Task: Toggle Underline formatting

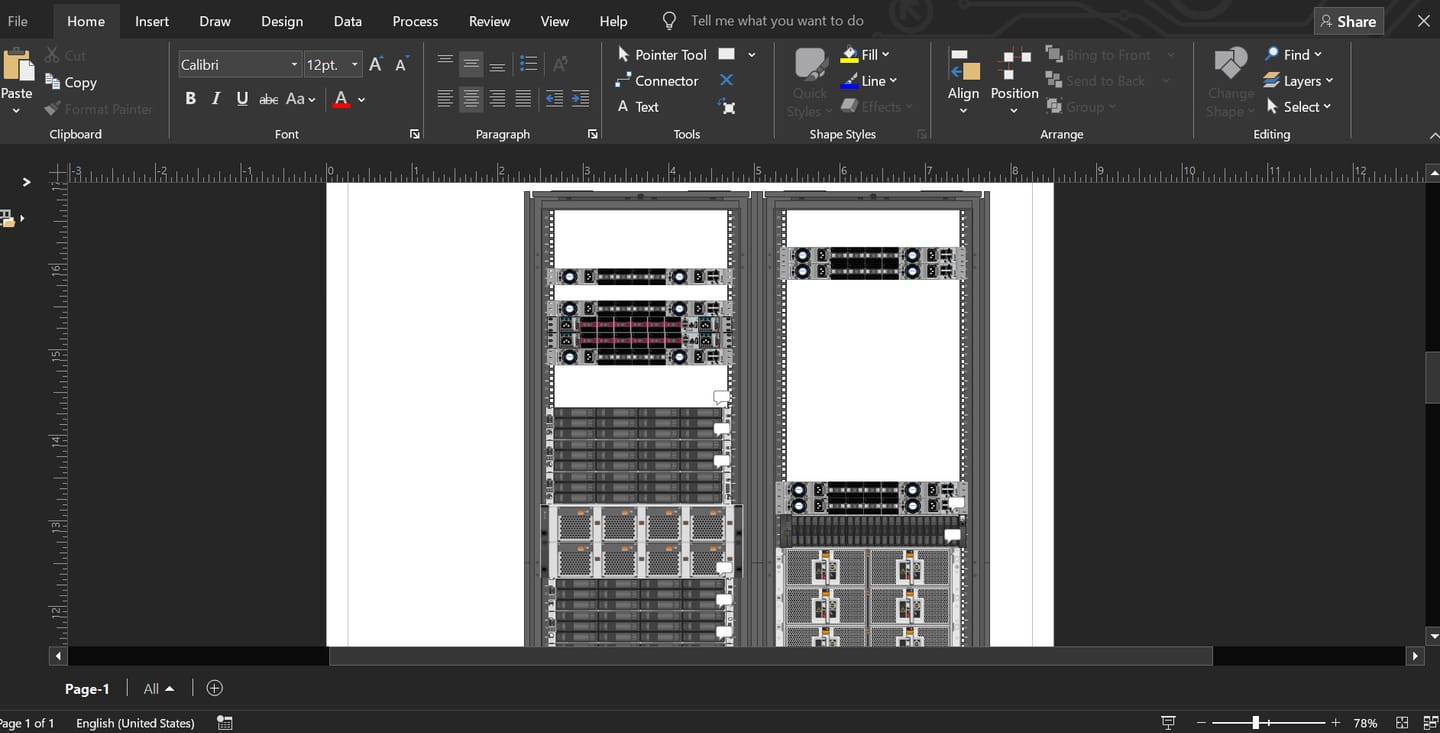Action: [x=242, y=99]
